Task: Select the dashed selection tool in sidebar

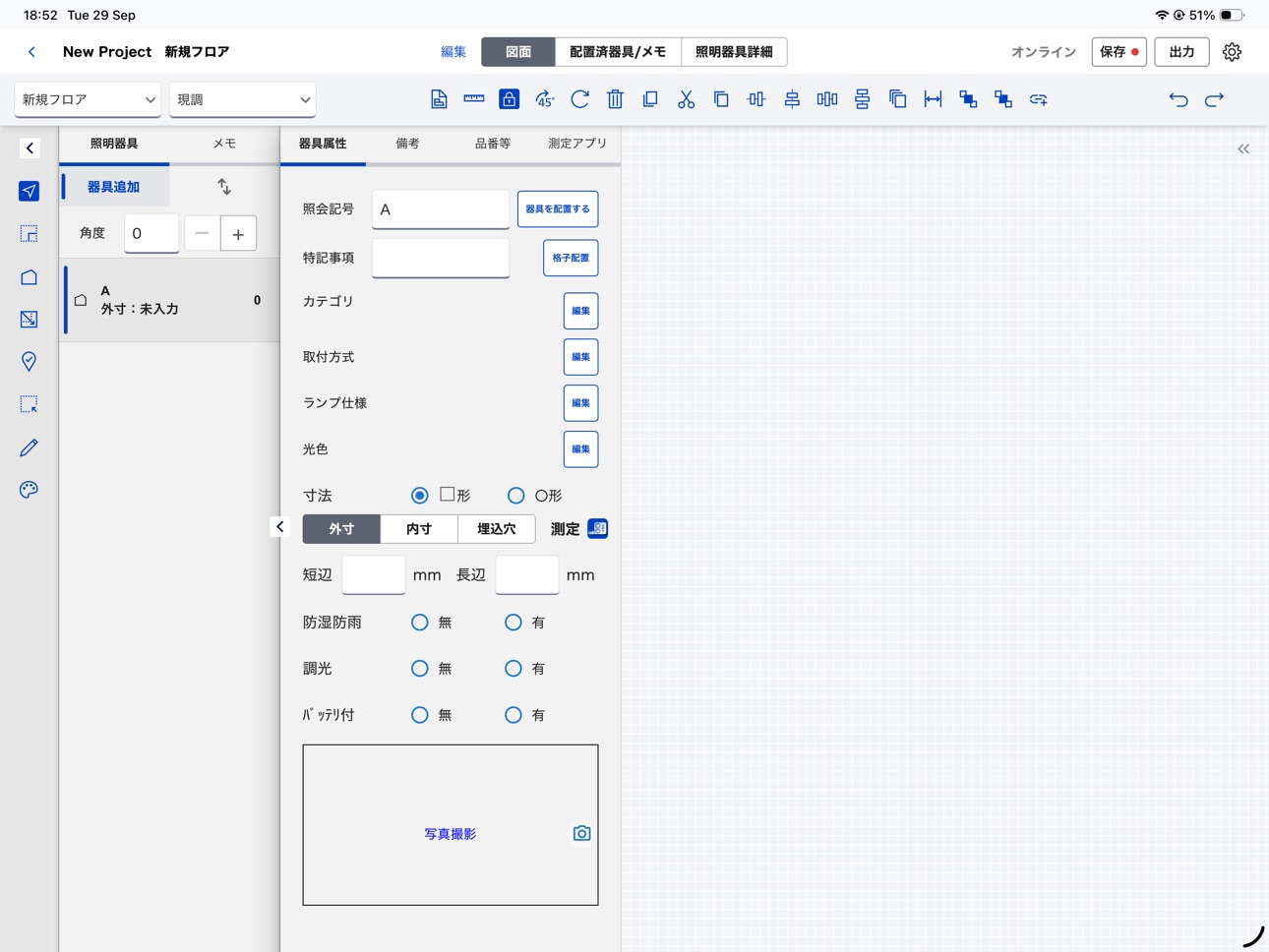Action: [29, 404]
